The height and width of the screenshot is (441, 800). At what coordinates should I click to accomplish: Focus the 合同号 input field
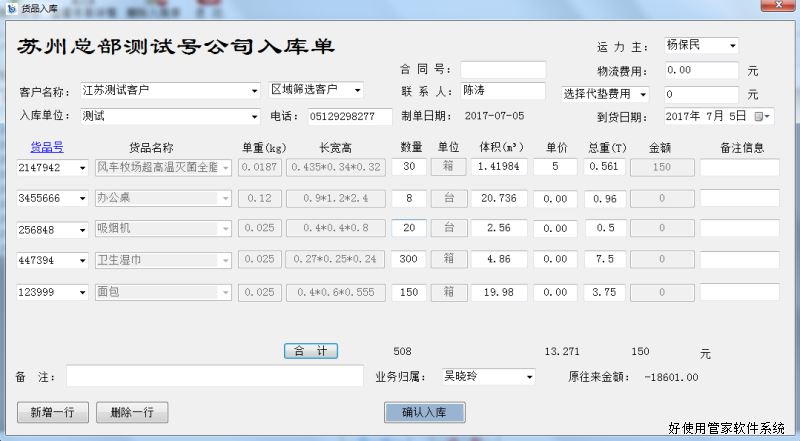[x=503, y=70]
